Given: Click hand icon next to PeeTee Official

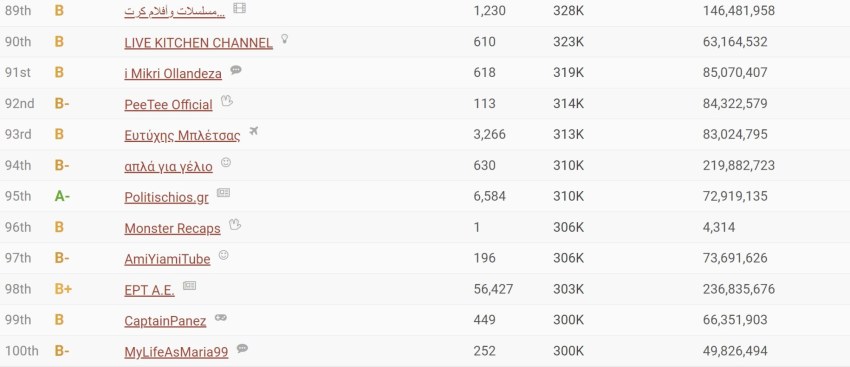Looking at the screenshot, I should 227,101.
